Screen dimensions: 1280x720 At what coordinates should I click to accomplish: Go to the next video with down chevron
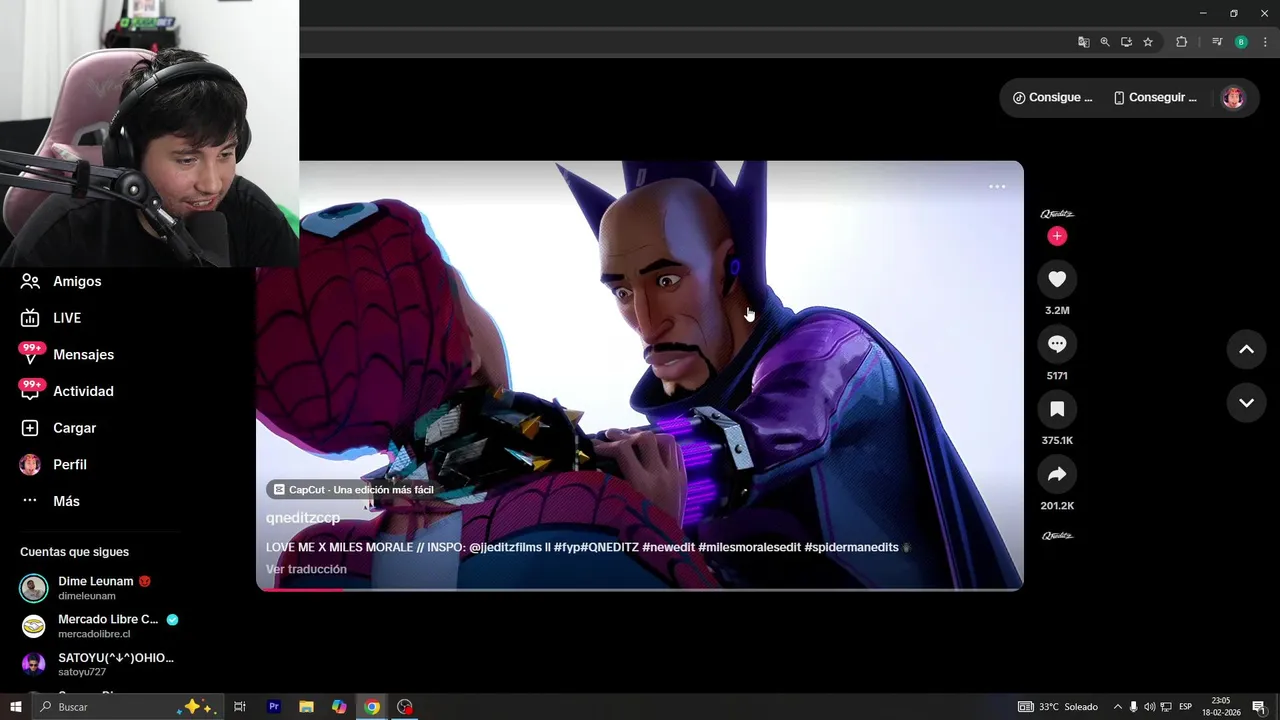tap(1246, 403)
